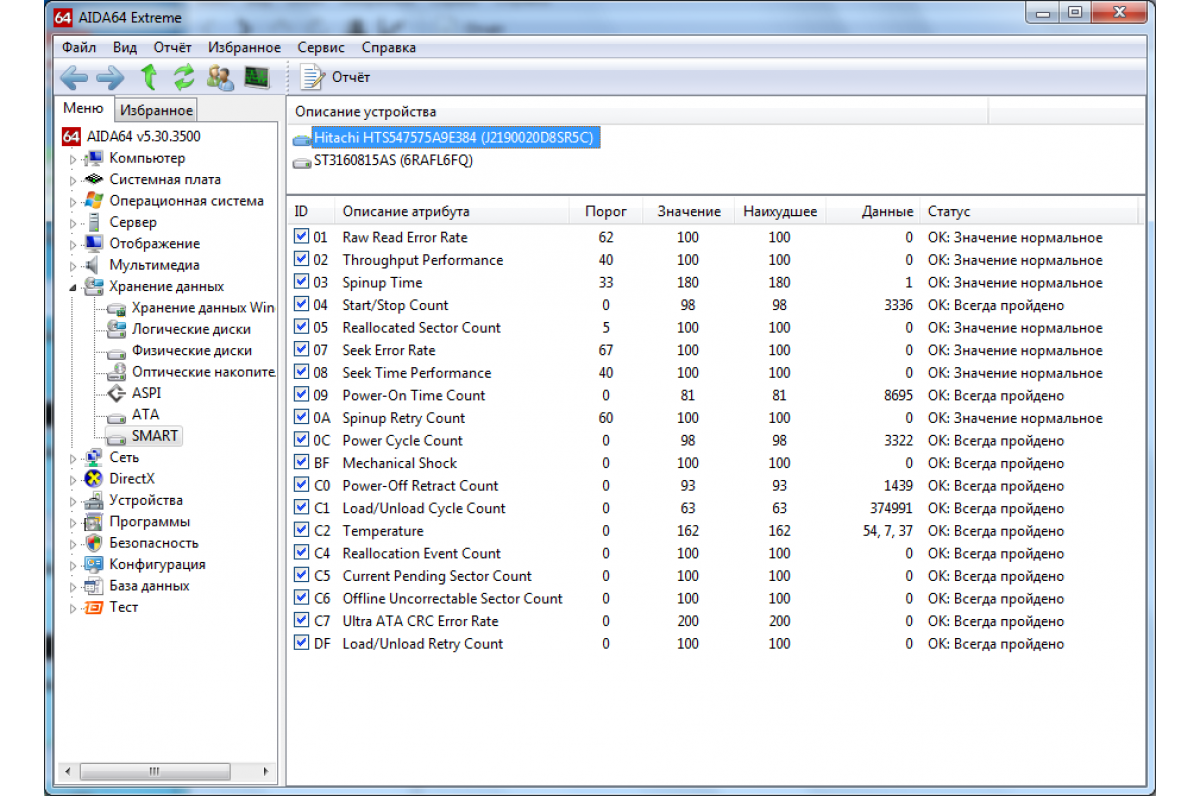Go back using the left arrow toolbar icon
This screenshot has height=797, width=1200.
(74, 77)
